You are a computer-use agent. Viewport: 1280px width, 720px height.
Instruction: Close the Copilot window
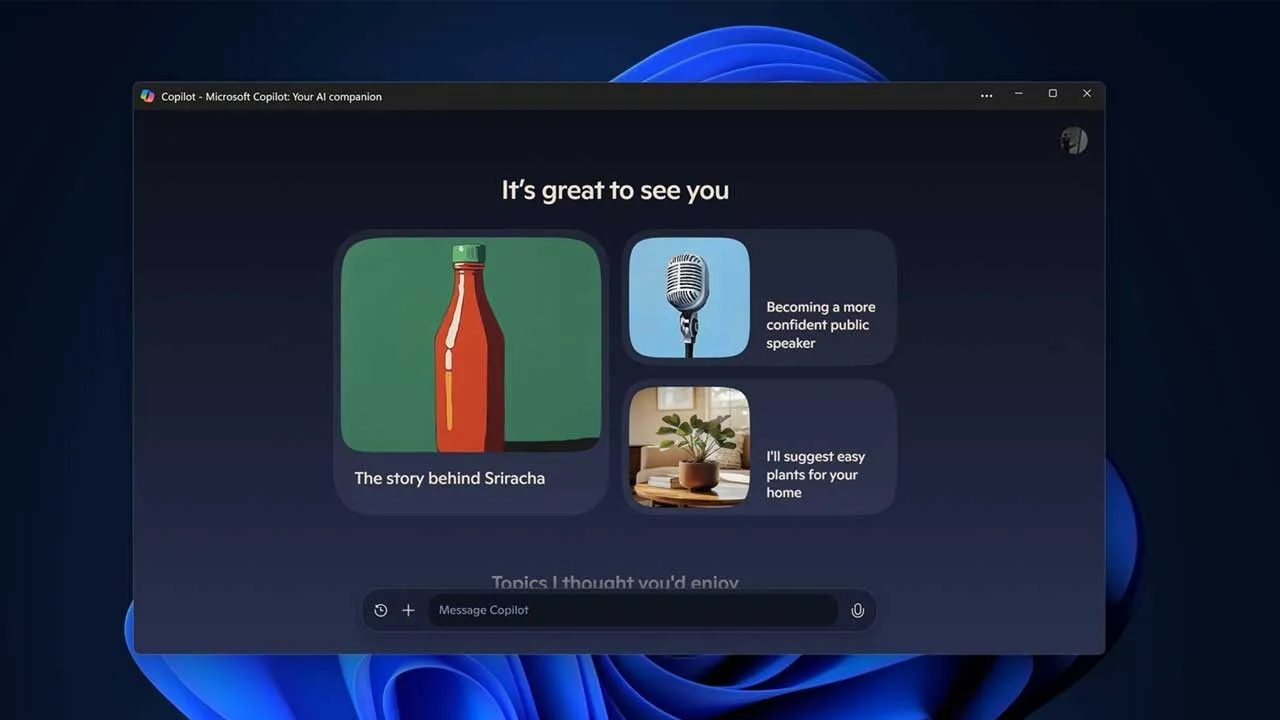1087,94
